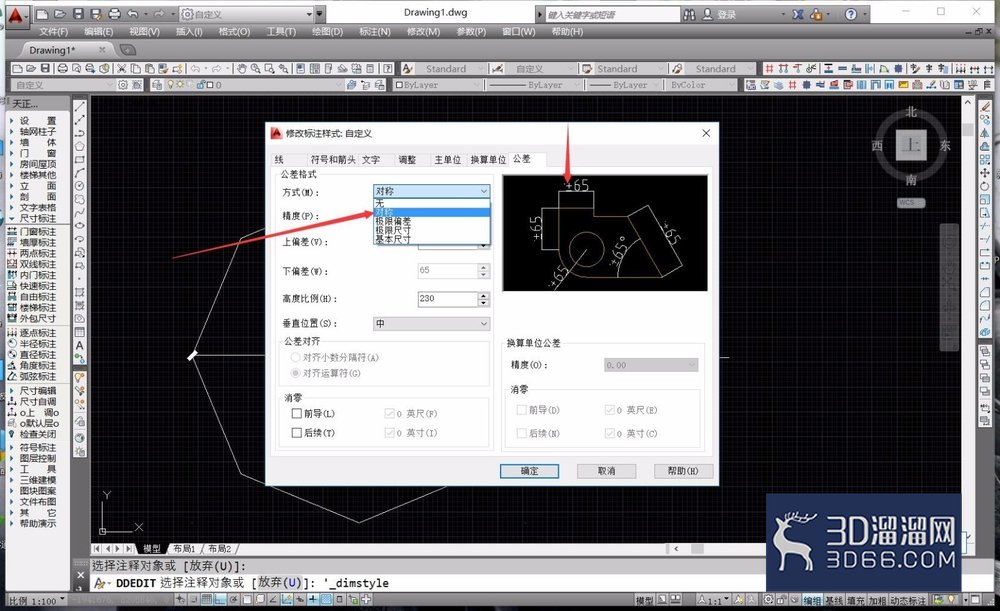The height and width of the screenshot is (611, 1000).
Task: Click the Cut scissors icon in standard toolbar
Action: [x=122, y=68]
